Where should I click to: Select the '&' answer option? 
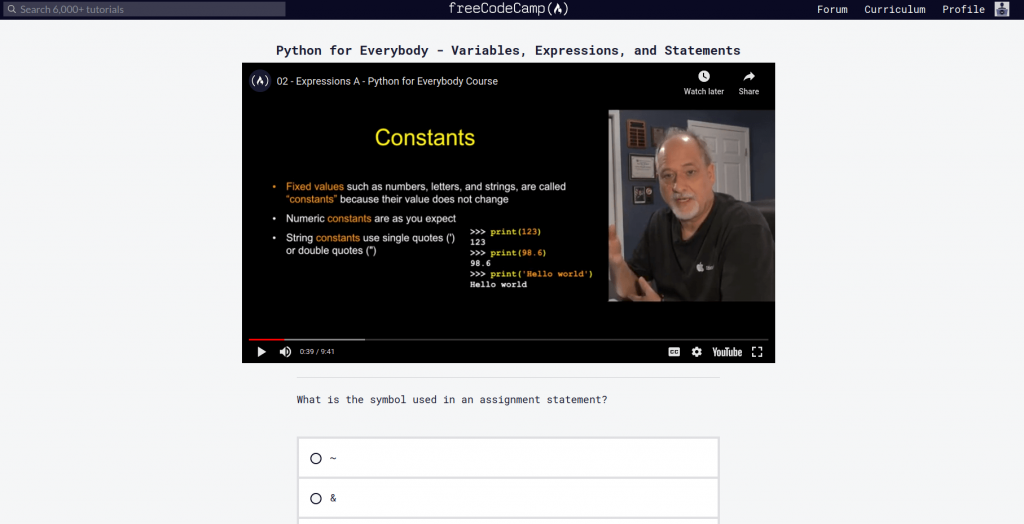pyautogui.click(x=508, y=498)
